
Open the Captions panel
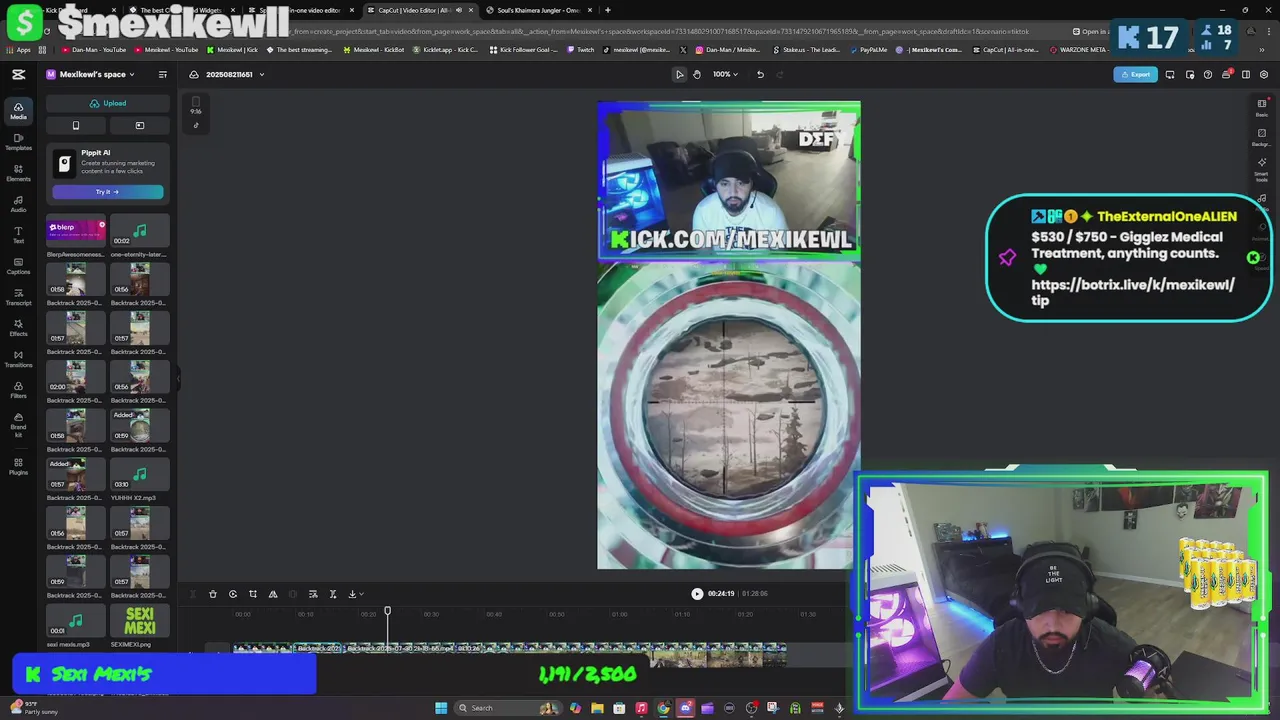(18, 266)
